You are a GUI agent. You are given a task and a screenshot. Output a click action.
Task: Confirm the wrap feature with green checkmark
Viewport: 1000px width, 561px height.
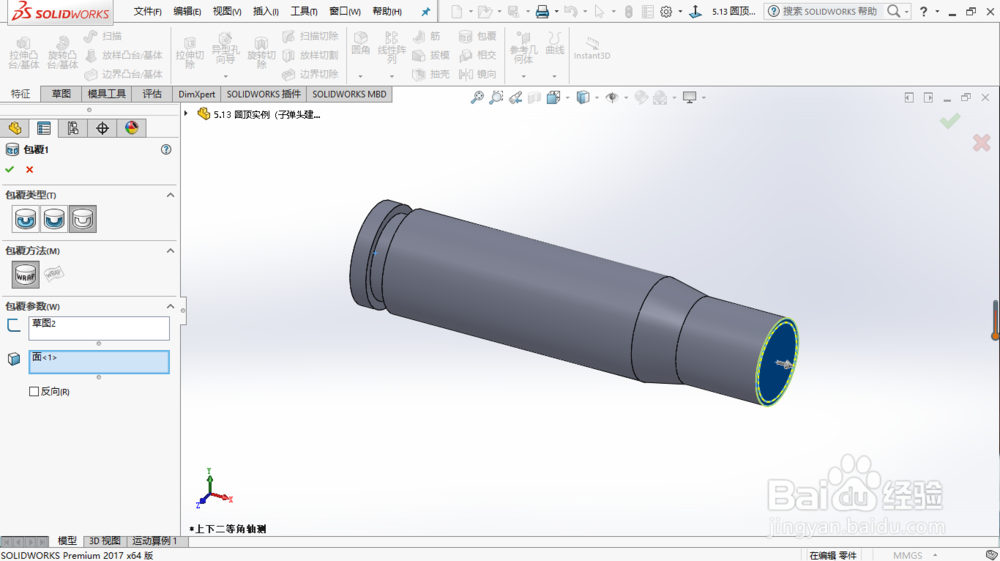[x=10, y=170]
